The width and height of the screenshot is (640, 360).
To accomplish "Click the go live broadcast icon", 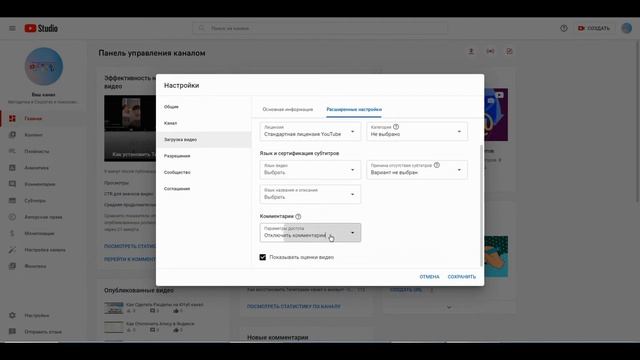I will click(490, 51).
